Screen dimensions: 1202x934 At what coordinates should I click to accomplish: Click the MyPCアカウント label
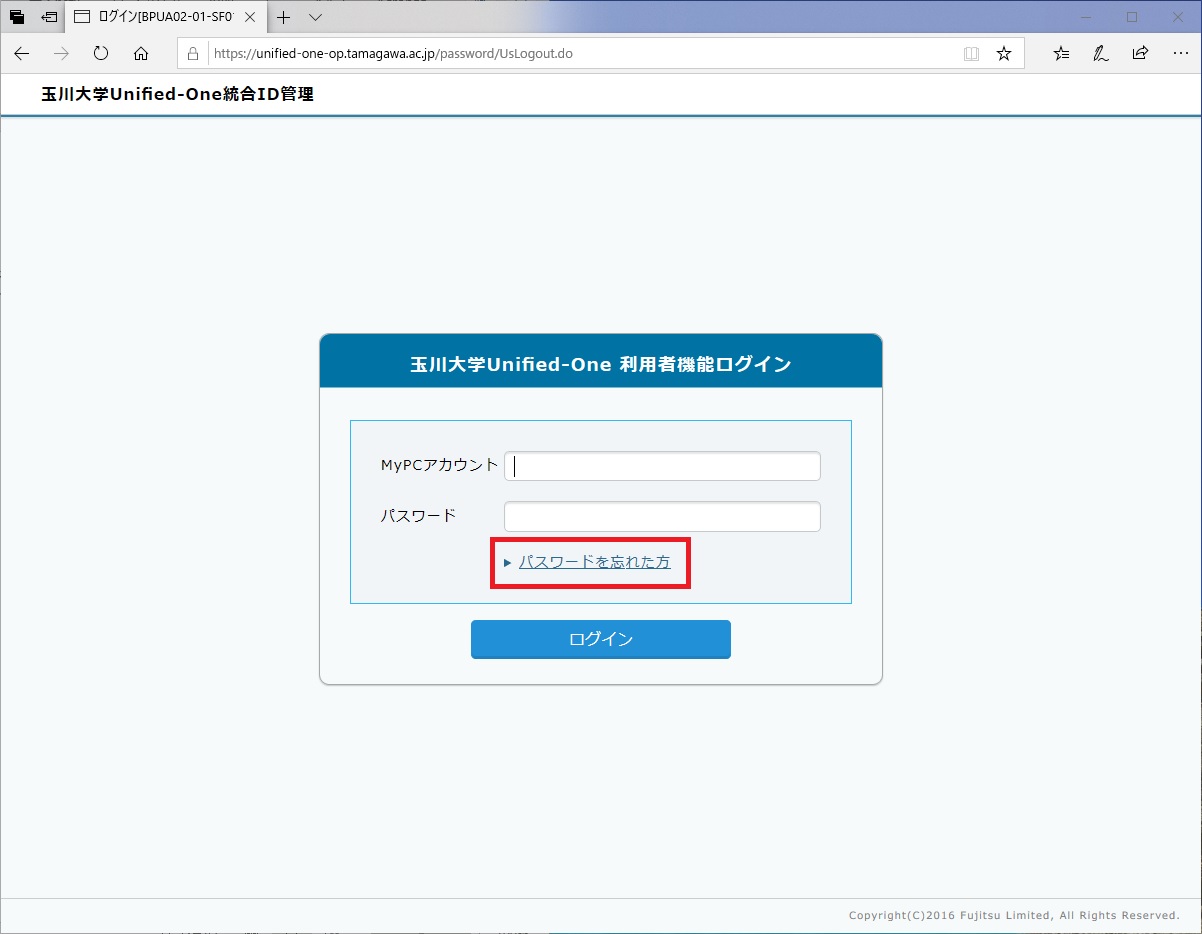click(439, 465)
